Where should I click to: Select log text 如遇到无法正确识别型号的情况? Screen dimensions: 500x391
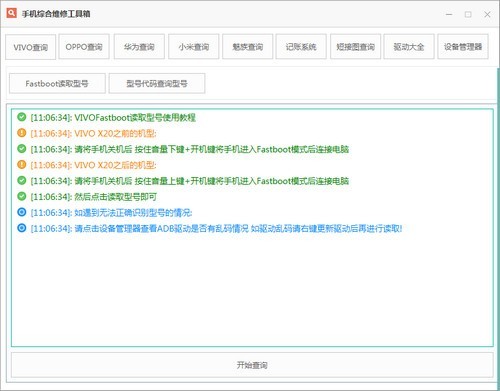click(133, 212)
